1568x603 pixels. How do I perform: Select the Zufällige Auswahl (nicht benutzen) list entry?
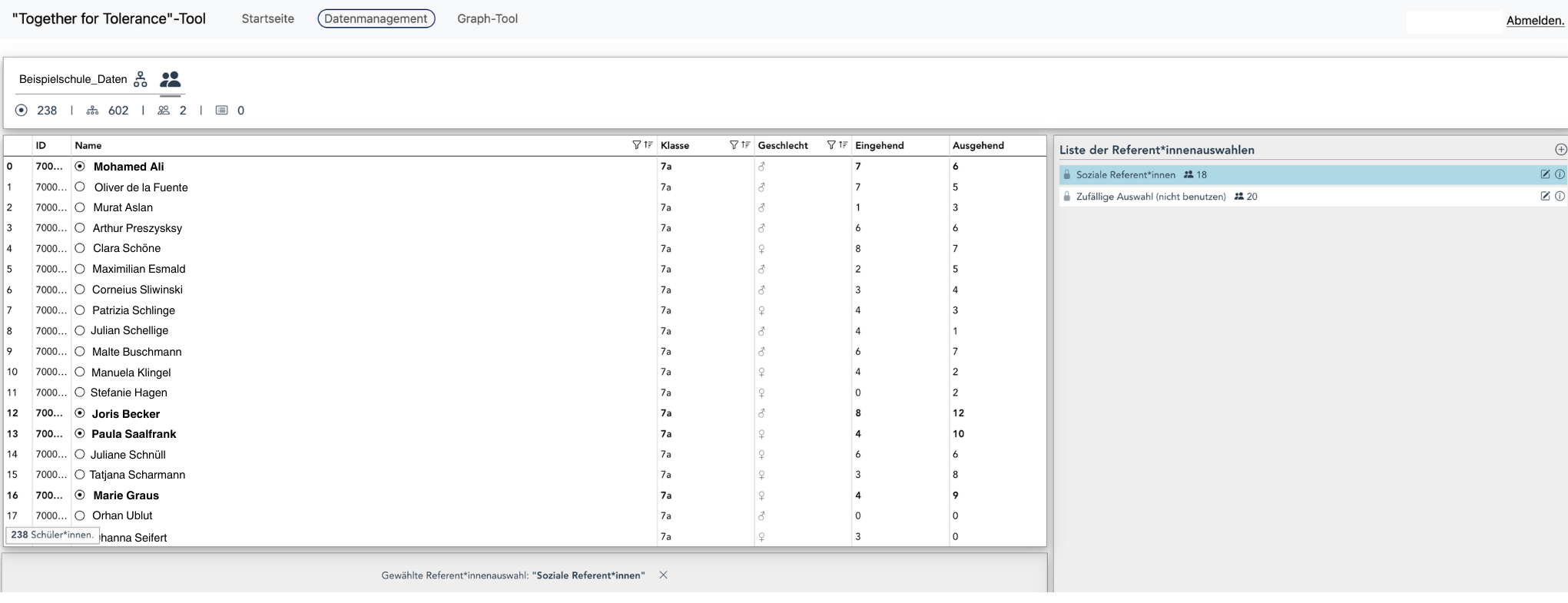click(x=1150, y=197)
